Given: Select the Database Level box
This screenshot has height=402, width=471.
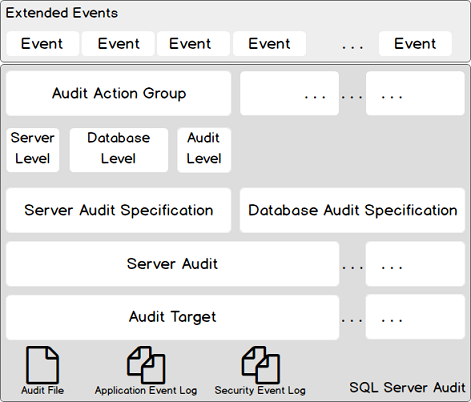Looking at the screenshot, I should pos(119,150).
